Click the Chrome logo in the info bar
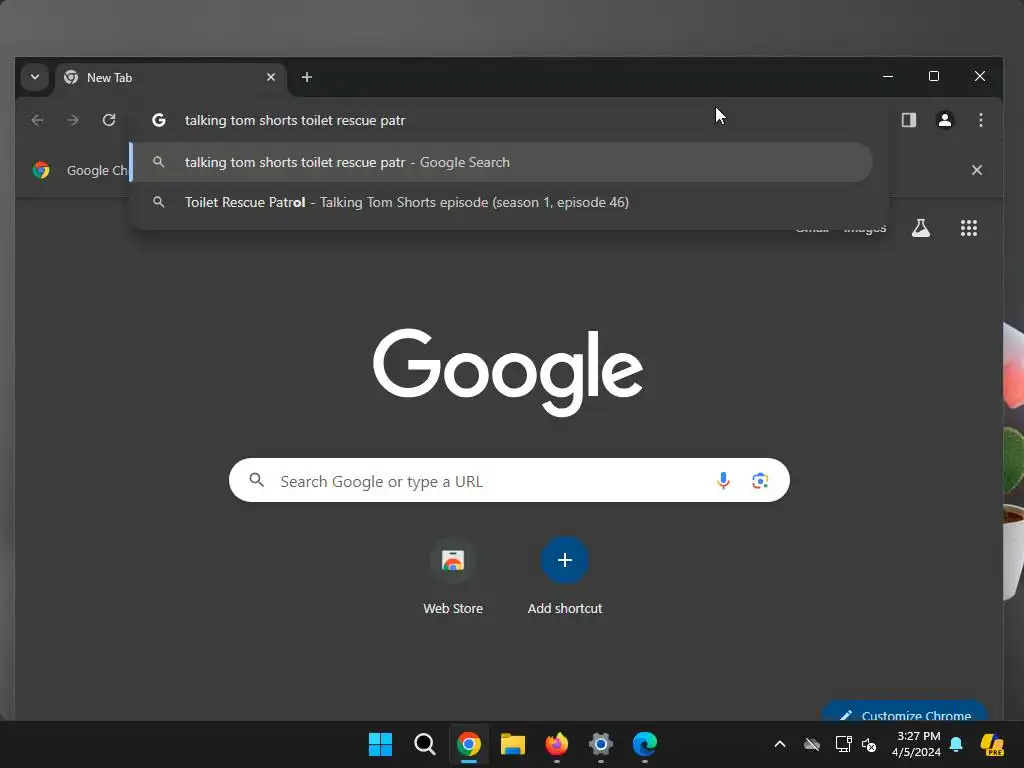 point(41,170)
